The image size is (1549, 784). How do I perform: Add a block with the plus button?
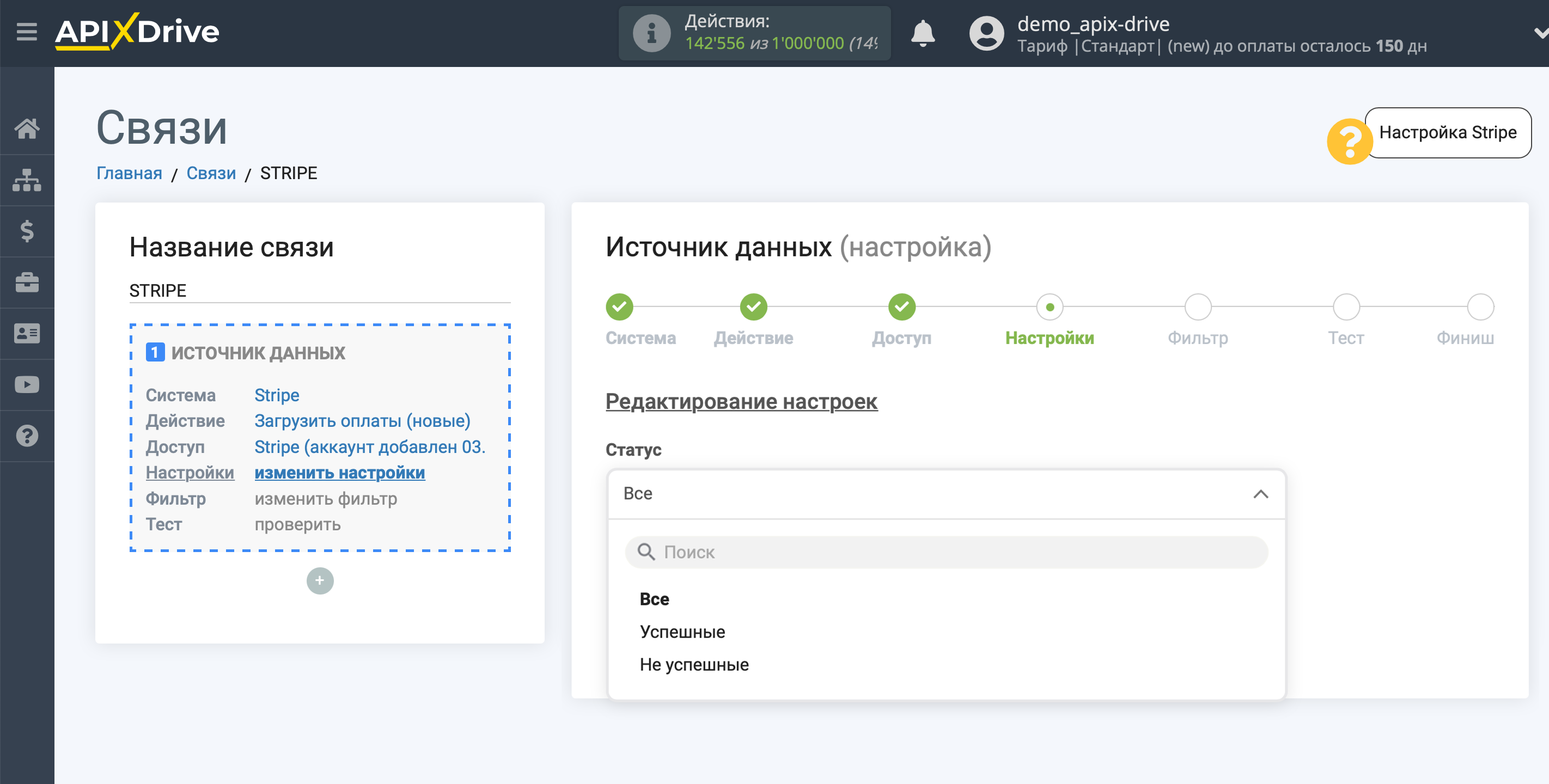point(320,580)
